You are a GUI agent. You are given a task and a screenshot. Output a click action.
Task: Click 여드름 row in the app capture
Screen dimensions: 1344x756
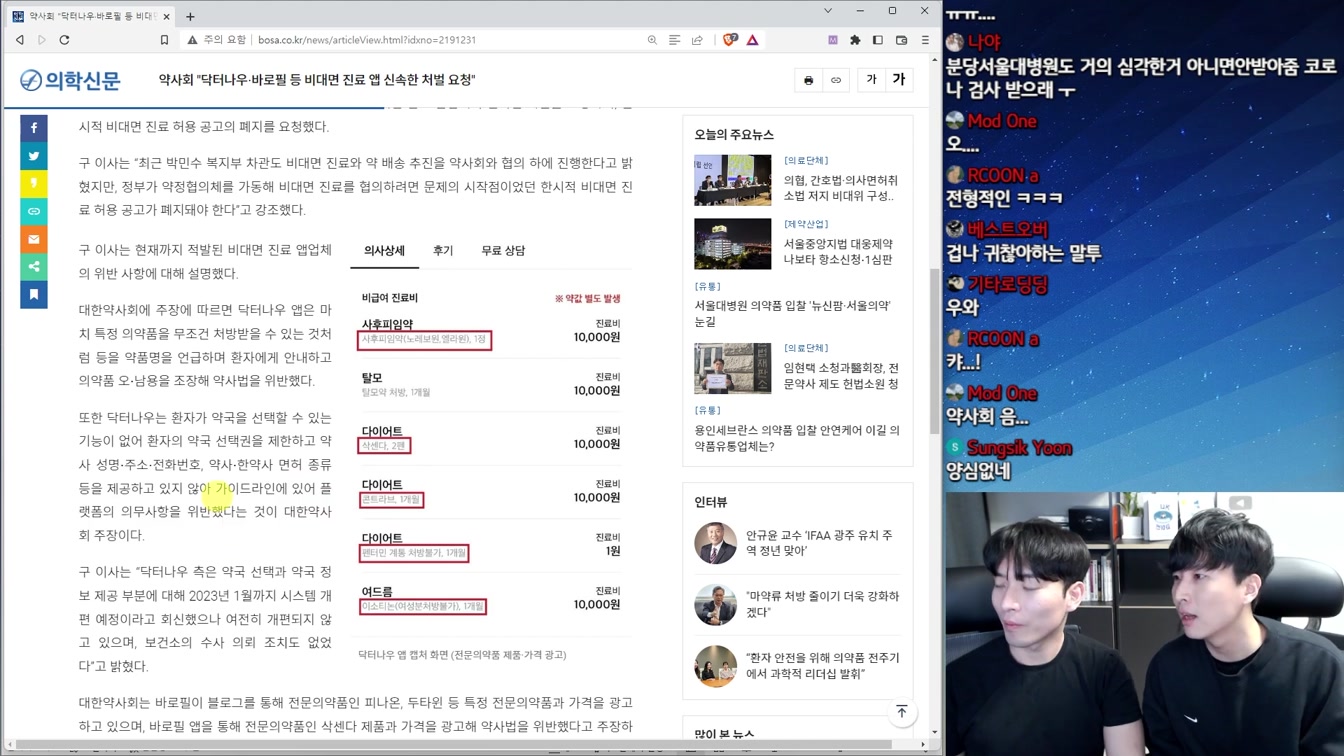pos(490,598)
